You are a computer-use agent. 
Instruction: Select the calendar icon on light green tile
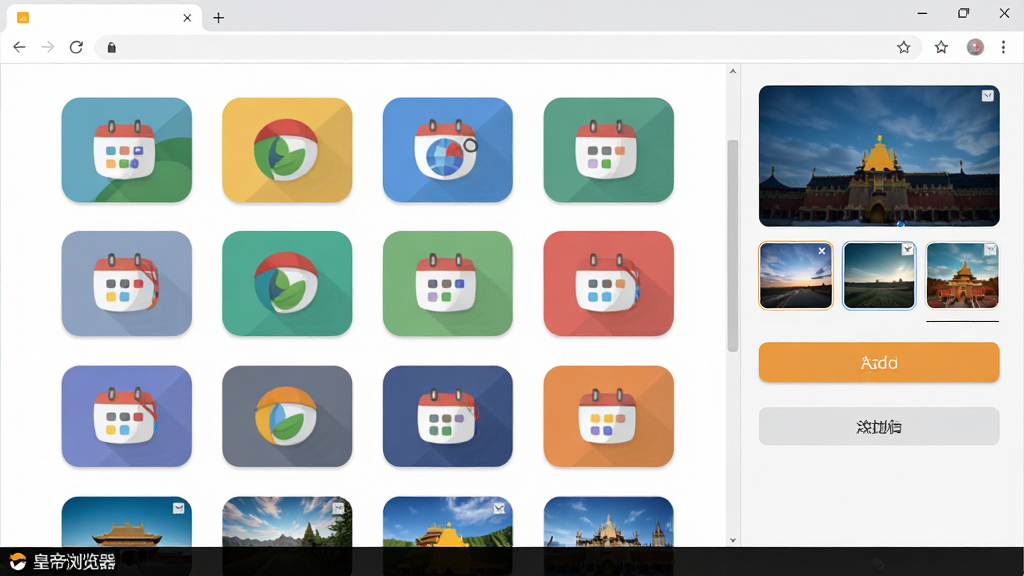pos(448,283)
